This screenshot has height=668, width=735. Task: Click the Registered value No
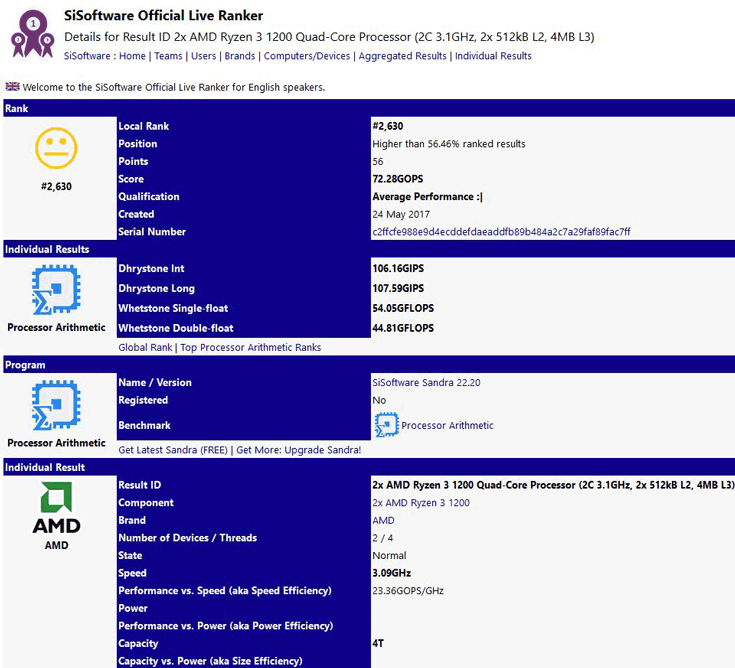point(379,400)
